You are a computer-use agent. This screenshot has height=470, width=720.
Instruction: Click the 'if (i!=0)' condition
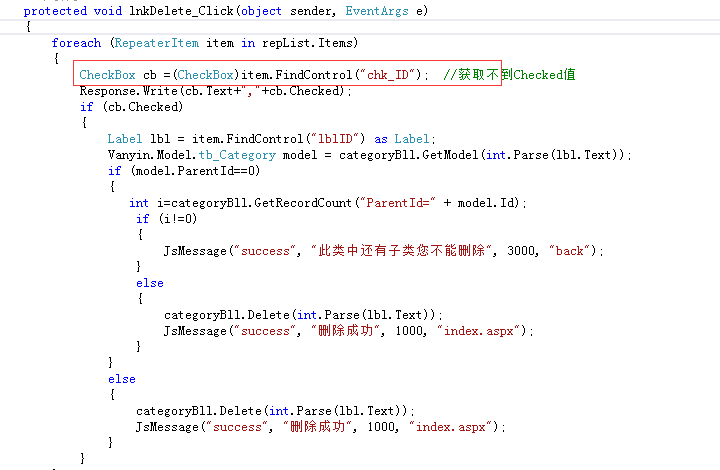pyautogui.click(x=166, y=218)
